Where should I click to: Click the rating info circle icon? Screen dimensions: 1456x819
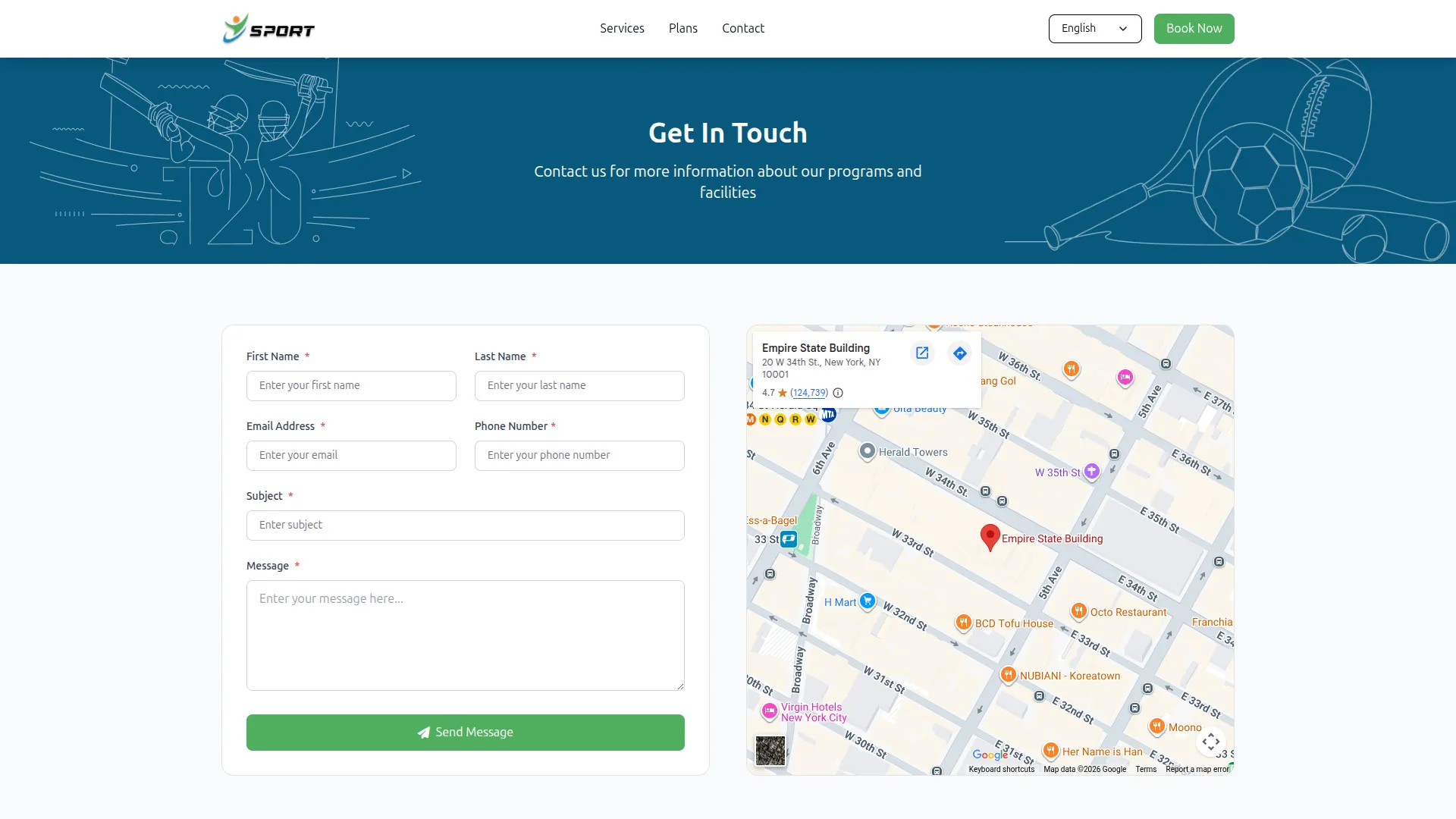[838, 393]
